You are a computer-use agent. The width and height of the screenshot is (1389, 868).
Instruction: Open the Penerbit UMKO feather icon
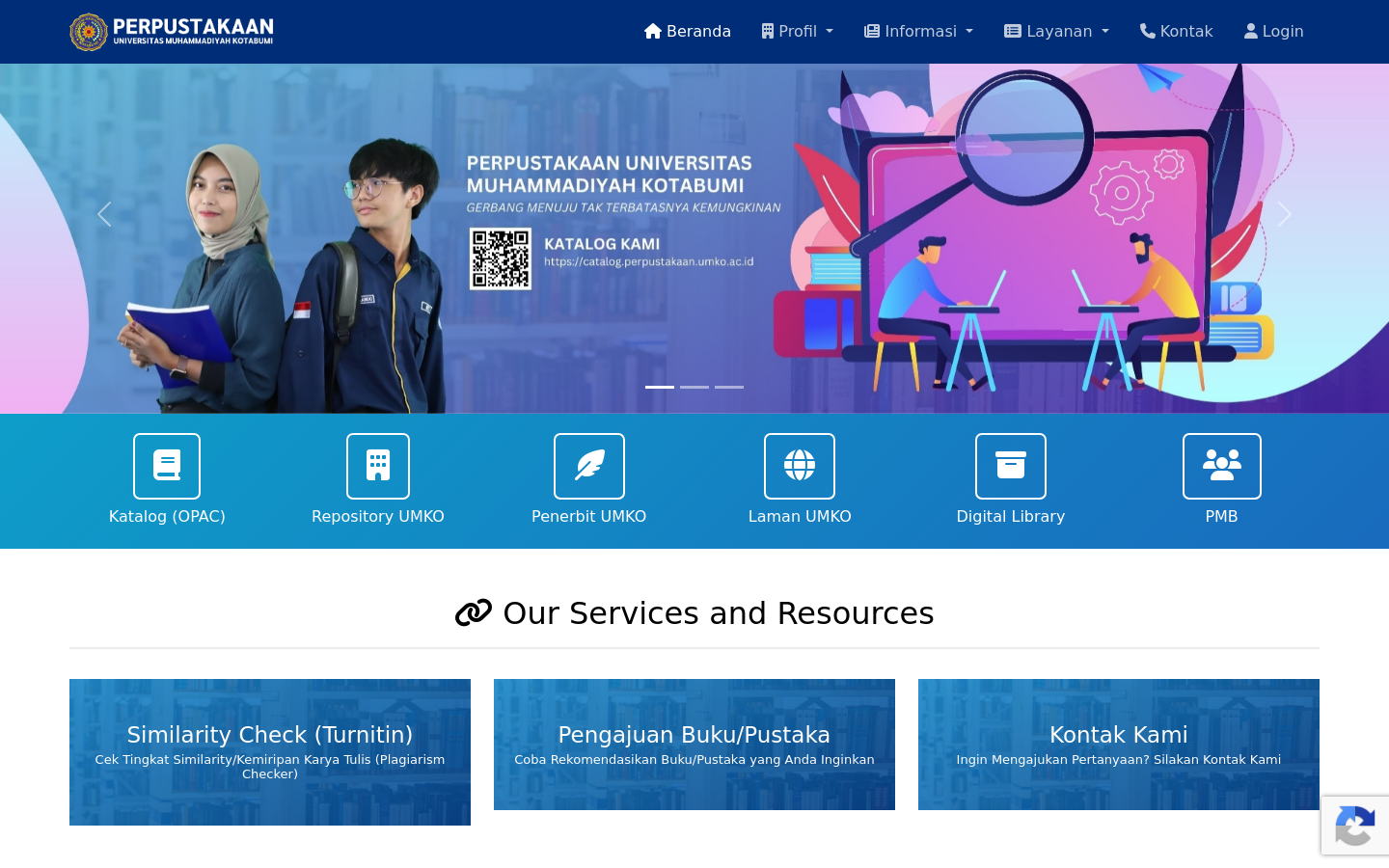(x=589, y=466)
